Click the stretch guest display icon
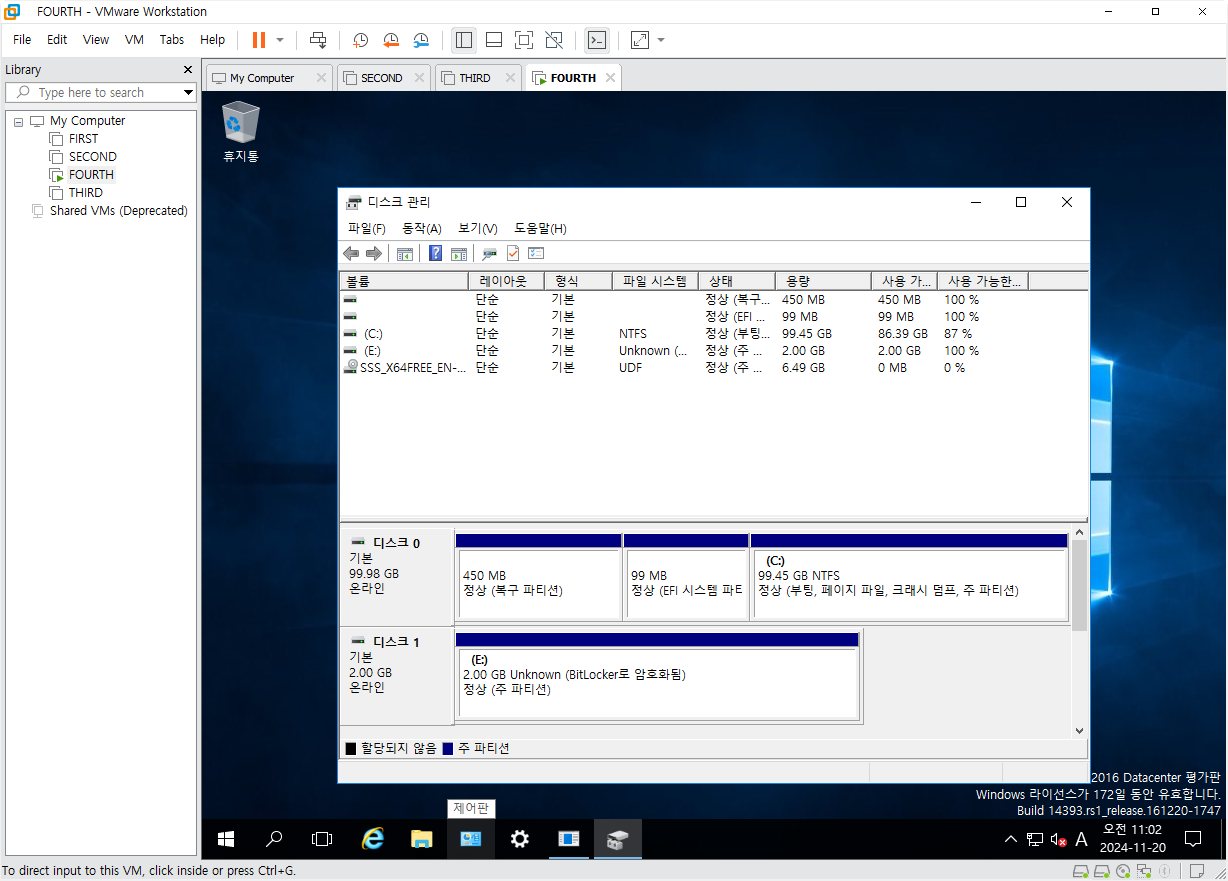Image resolution: width=1228 pixels, height=881 pixels. pyautogui.click(x=640, y=40)
